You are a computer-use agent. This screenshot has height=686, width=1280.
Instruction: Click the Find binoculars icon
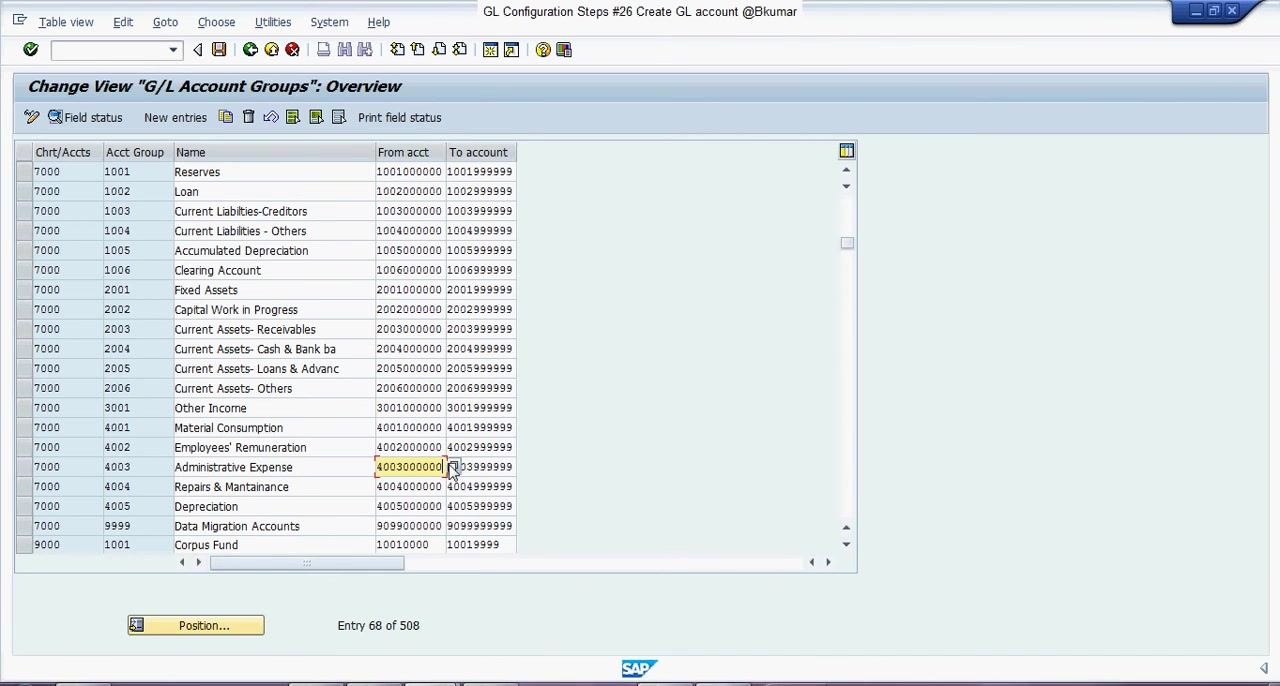344,50
